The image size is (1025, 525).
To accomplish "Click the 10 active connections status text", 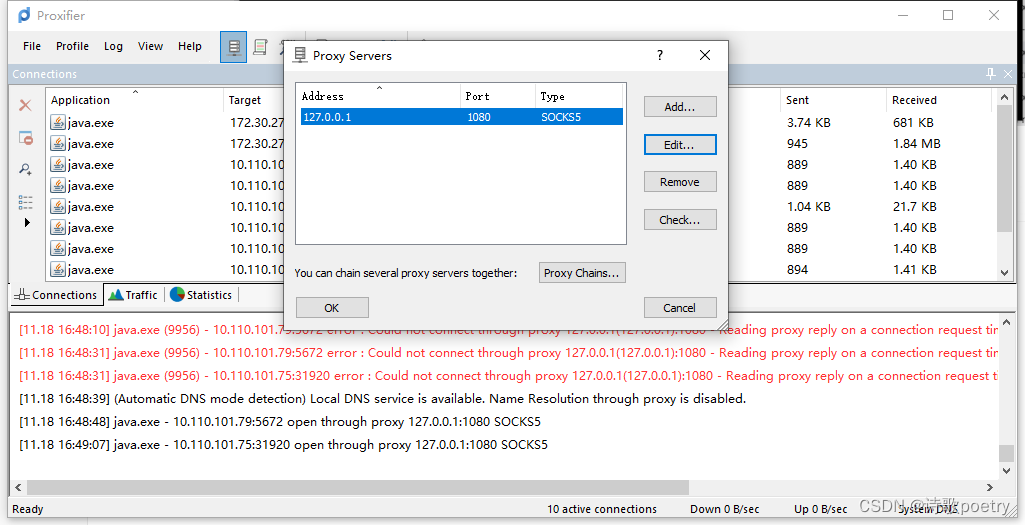I will [602, 509].
